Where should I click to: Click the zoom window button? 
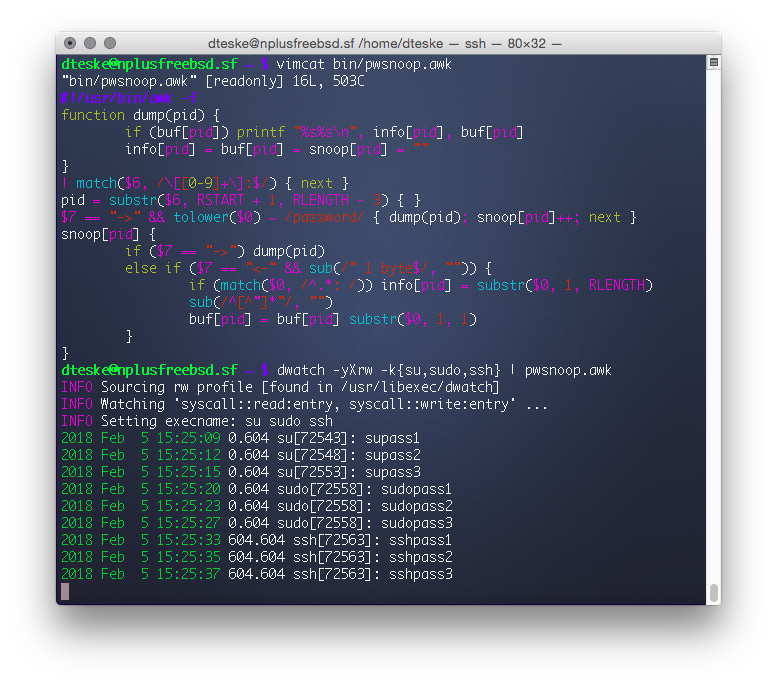pyautogui.click(x=110, y=43)
